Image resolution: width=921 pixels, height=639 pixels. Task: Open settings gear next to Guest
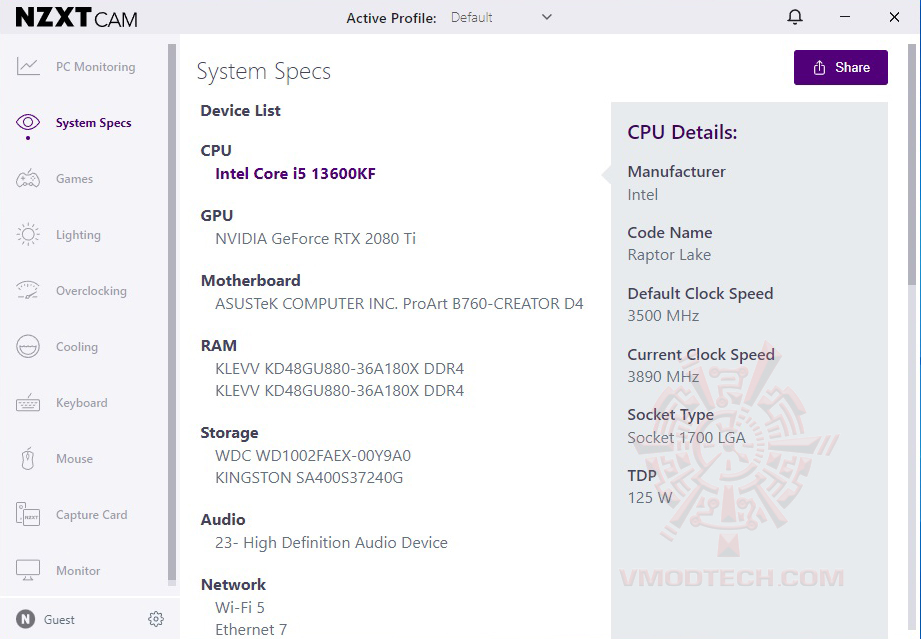[156, 619]
